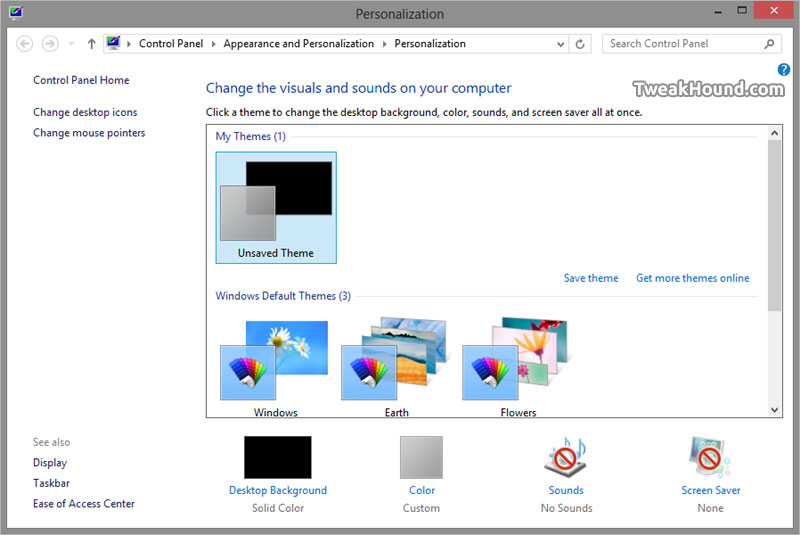Select Control Panel in the breadcrumb

(171, 44)
